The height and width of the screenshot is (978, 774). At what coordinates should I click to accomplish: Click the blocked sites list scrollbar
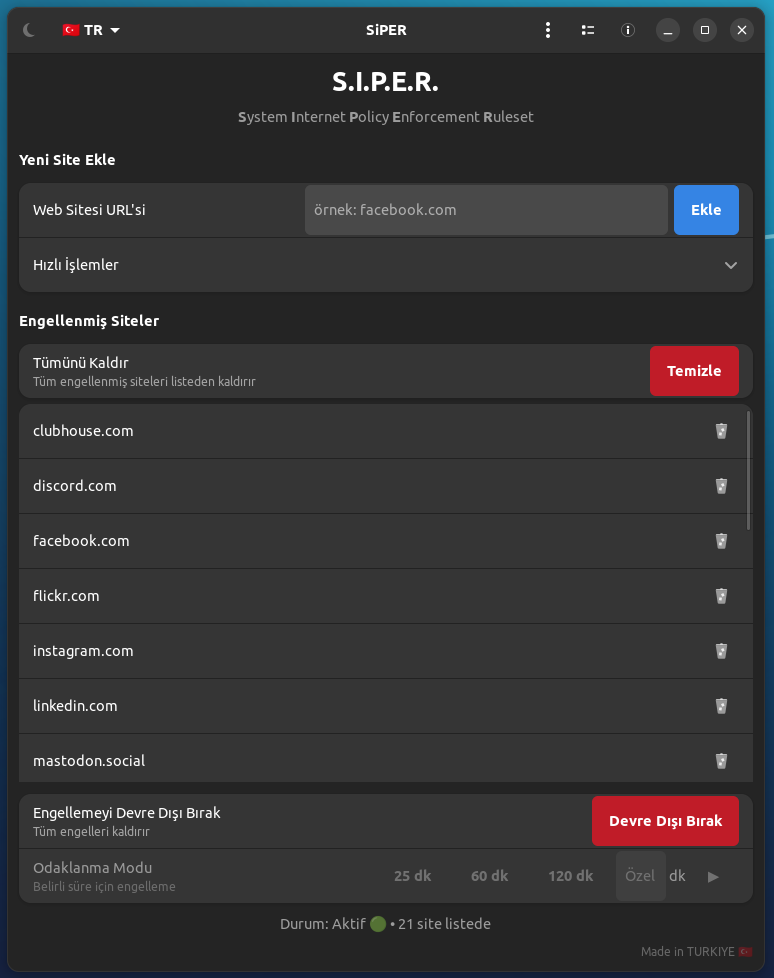click(x=748, y=469)
